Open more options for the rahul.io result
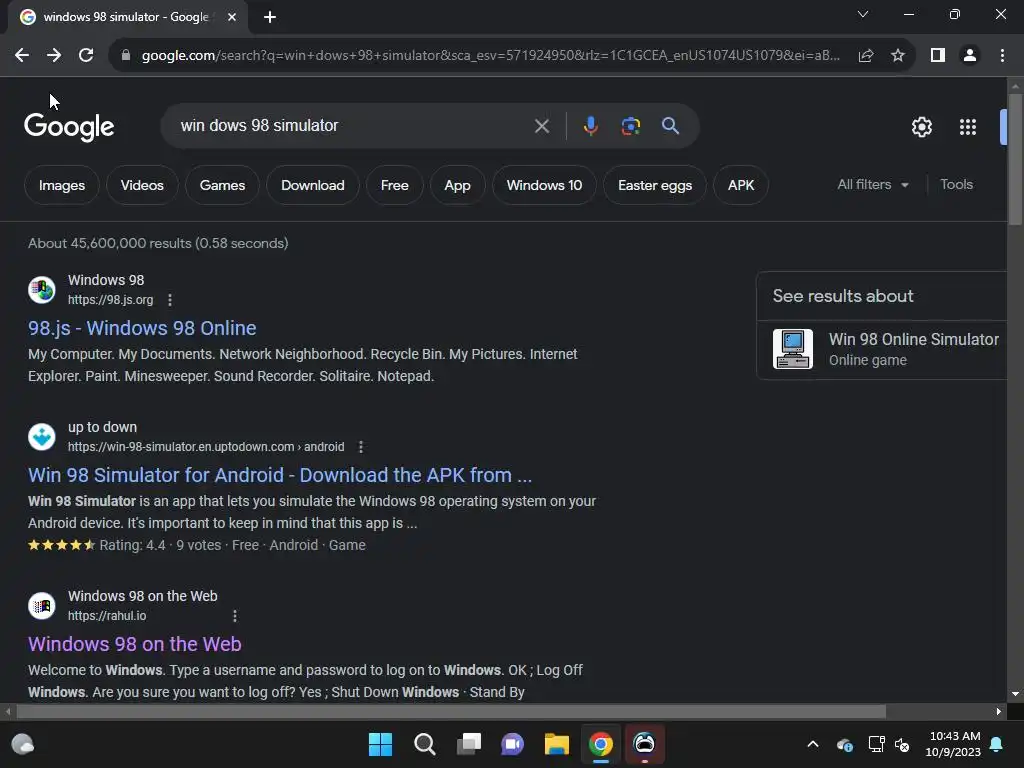1024x768 pixels. [x=234, y=616]
